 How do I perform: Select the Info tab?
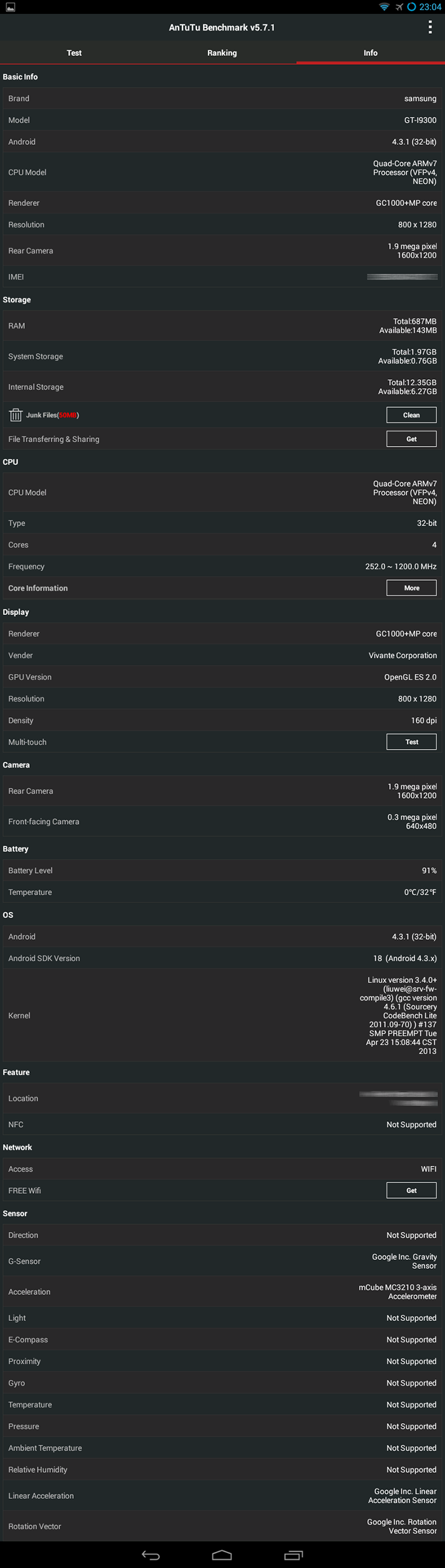(x=370, y=53)
